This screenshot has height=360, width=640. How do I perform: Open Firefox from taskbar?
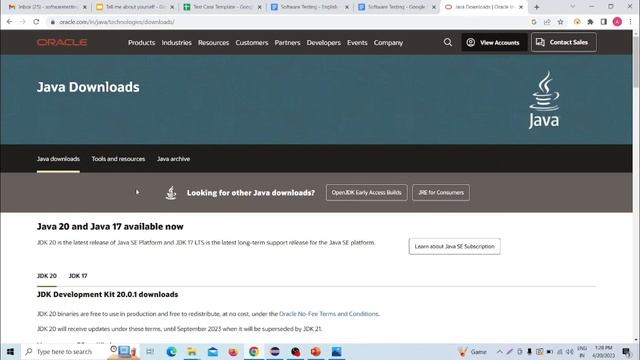tap(233, 351)
